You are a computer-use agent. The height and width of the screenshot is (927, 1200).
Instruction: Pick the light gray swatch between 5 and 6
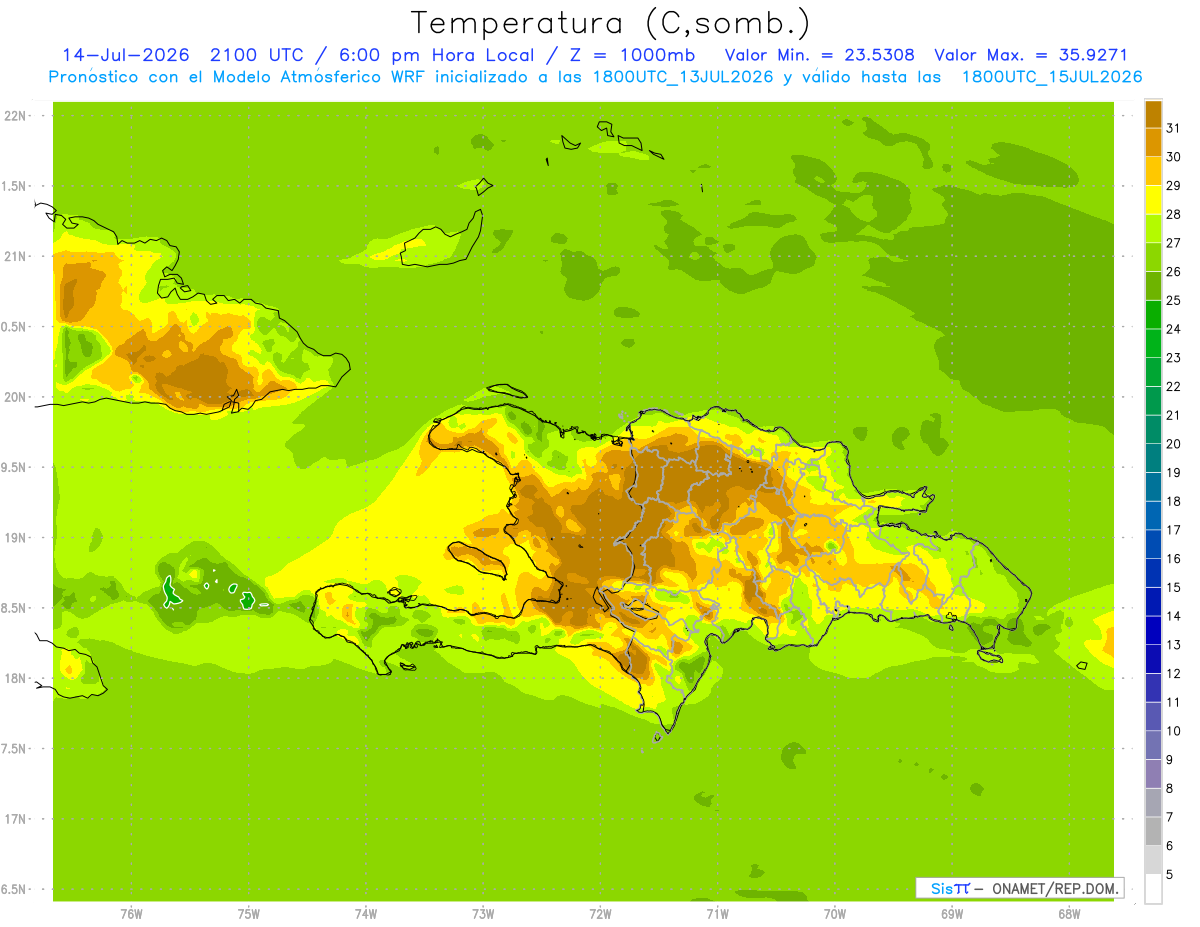[1153, 860]
